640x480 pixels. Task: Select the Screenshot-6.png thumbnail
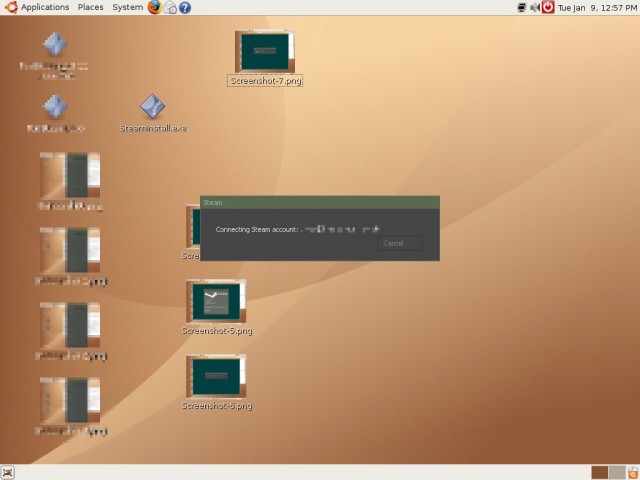coord(216,376)
